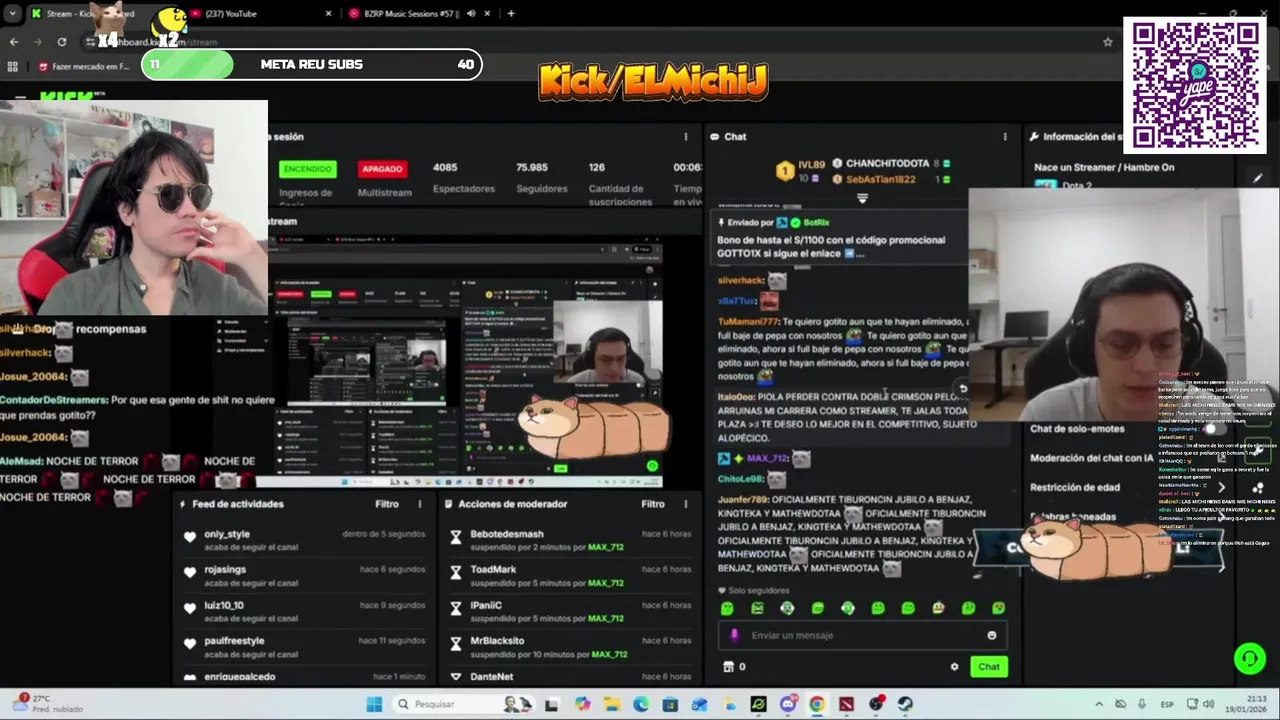Open the Windows Start menu

pos(374,704)
